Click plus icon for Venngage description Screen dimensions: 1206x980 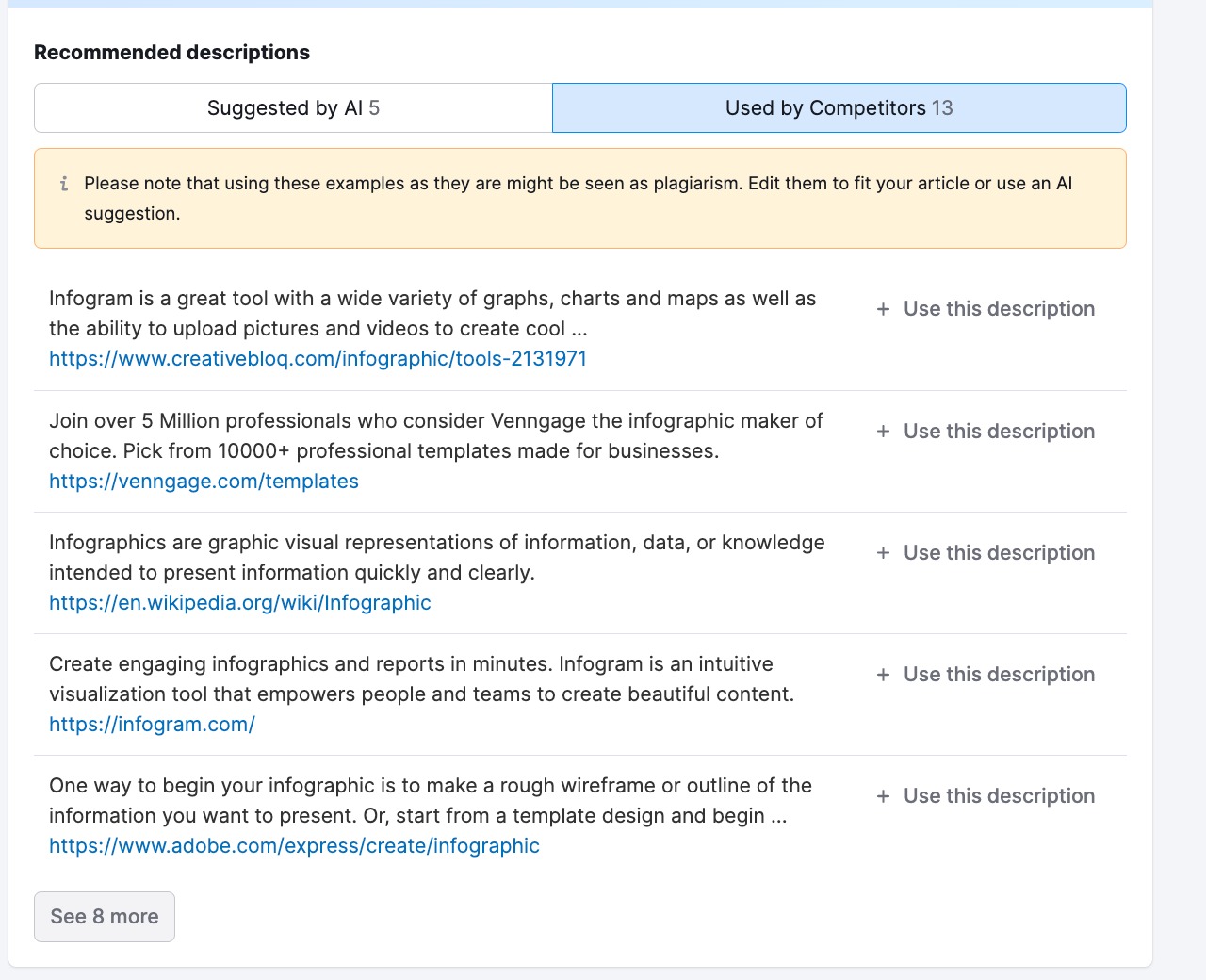tap(883, 432)
